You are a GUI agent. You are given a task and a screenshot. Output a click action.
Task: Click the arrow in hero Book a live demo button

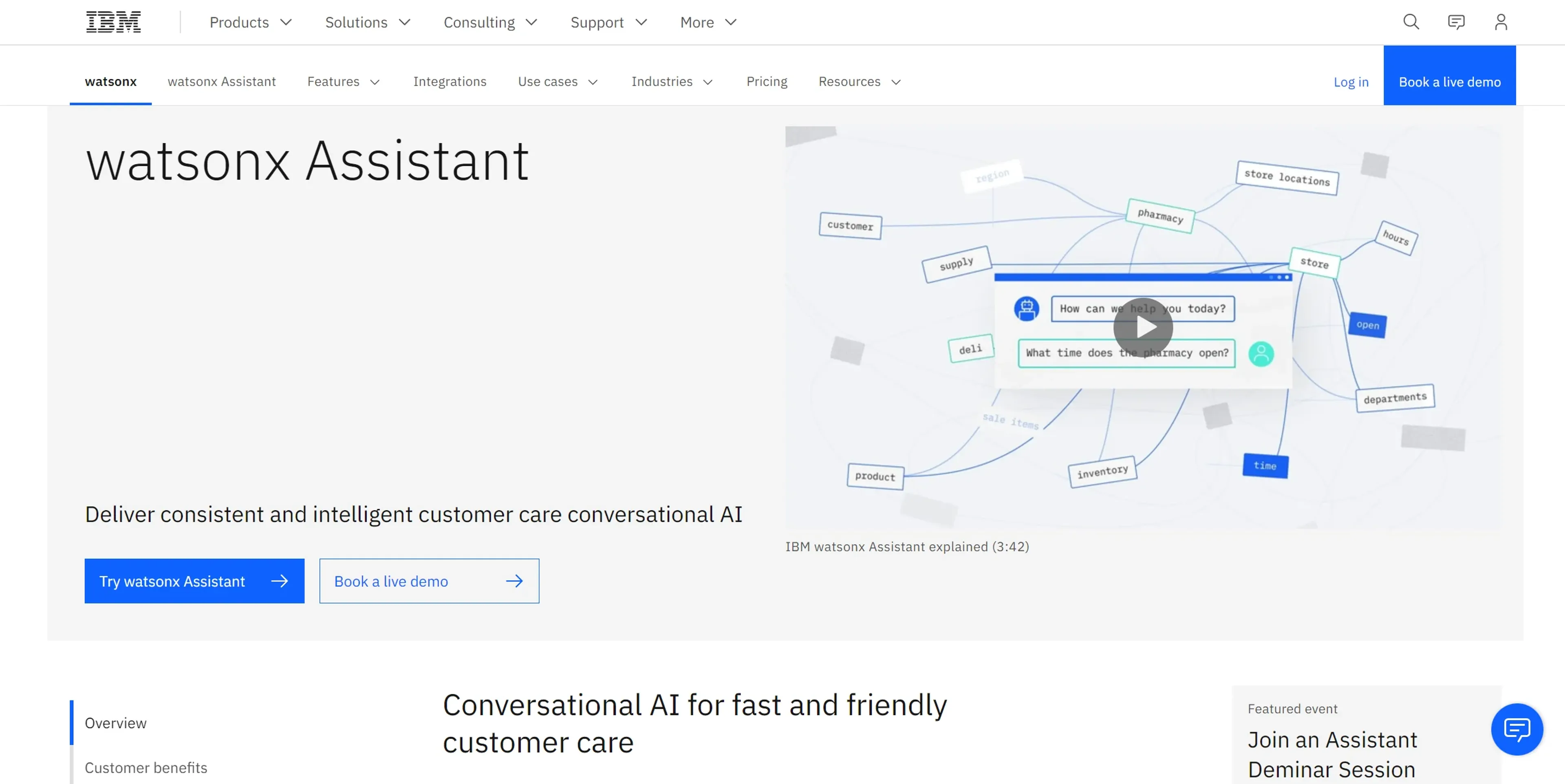pos(514,581)
